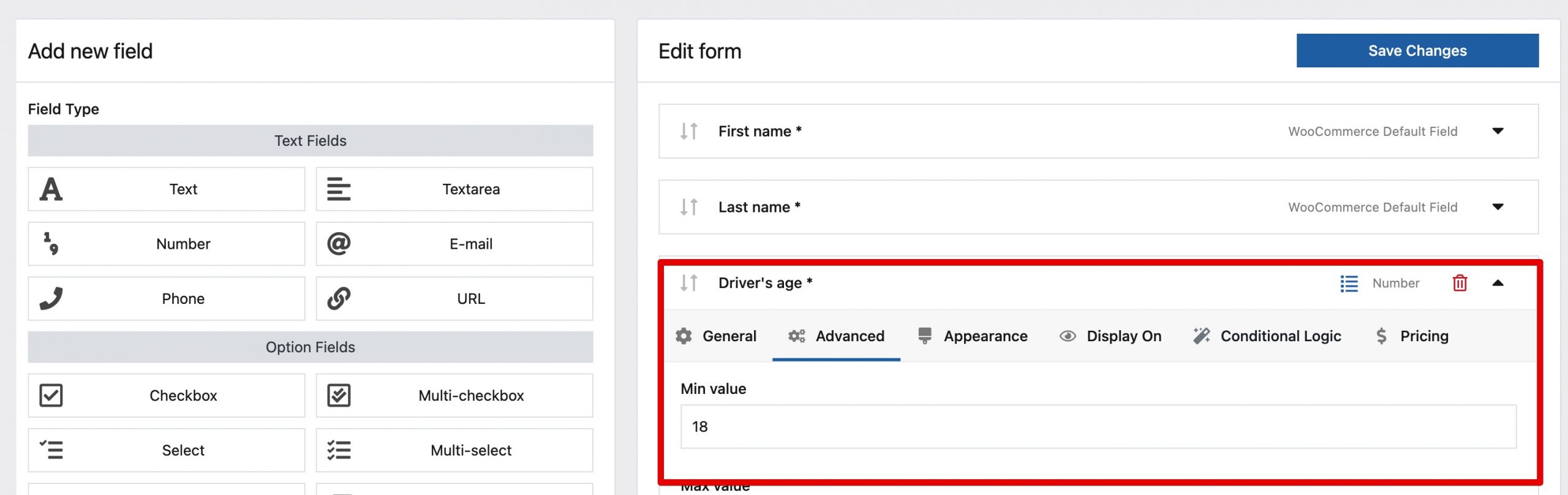Click the Conditional Logic magic wand icon
Image resolution: width=1568 pixels, height=495 pixels.
tap(1201, 336)
